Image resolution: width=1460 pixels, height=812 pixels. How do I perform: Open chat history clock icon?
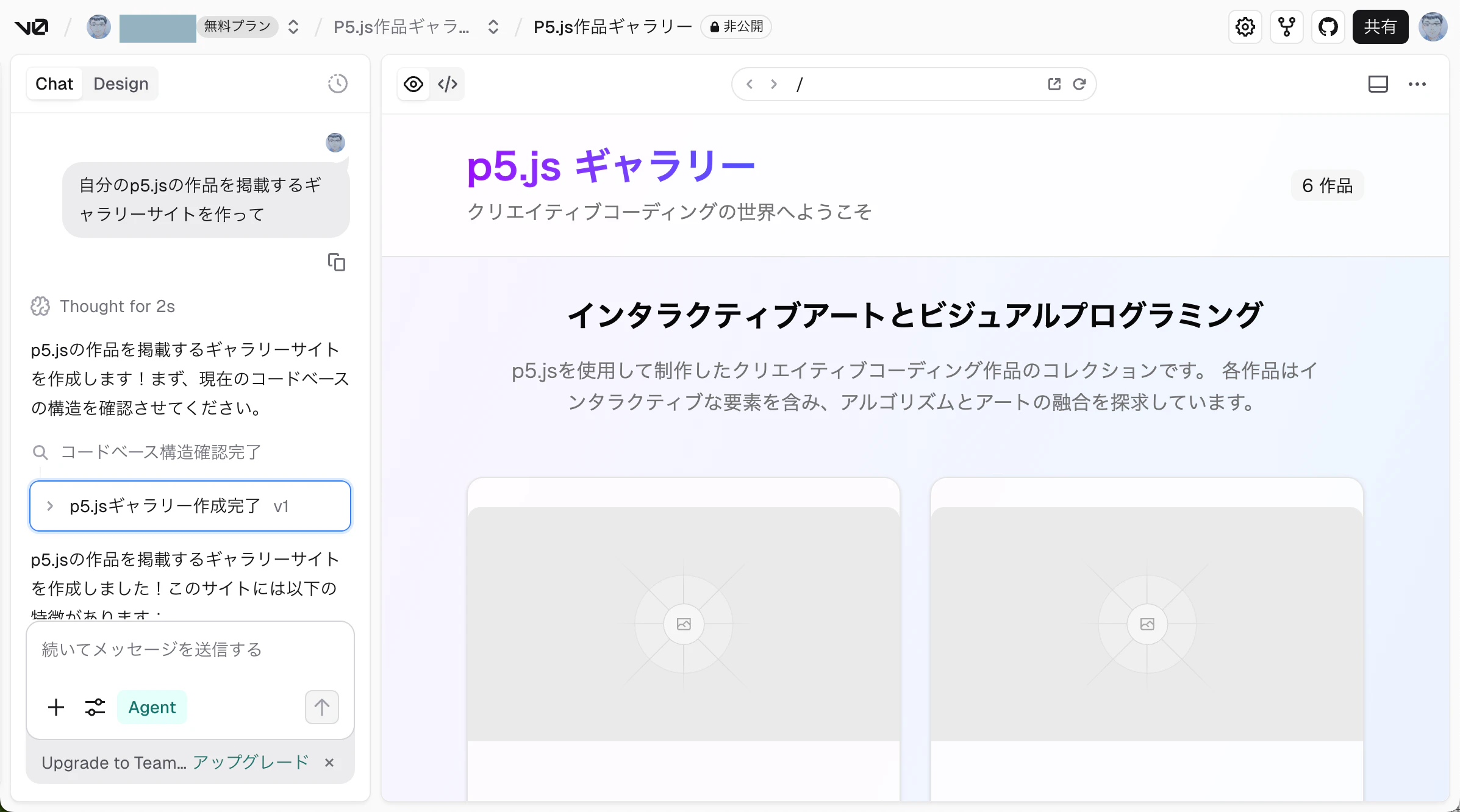(338, 84)
